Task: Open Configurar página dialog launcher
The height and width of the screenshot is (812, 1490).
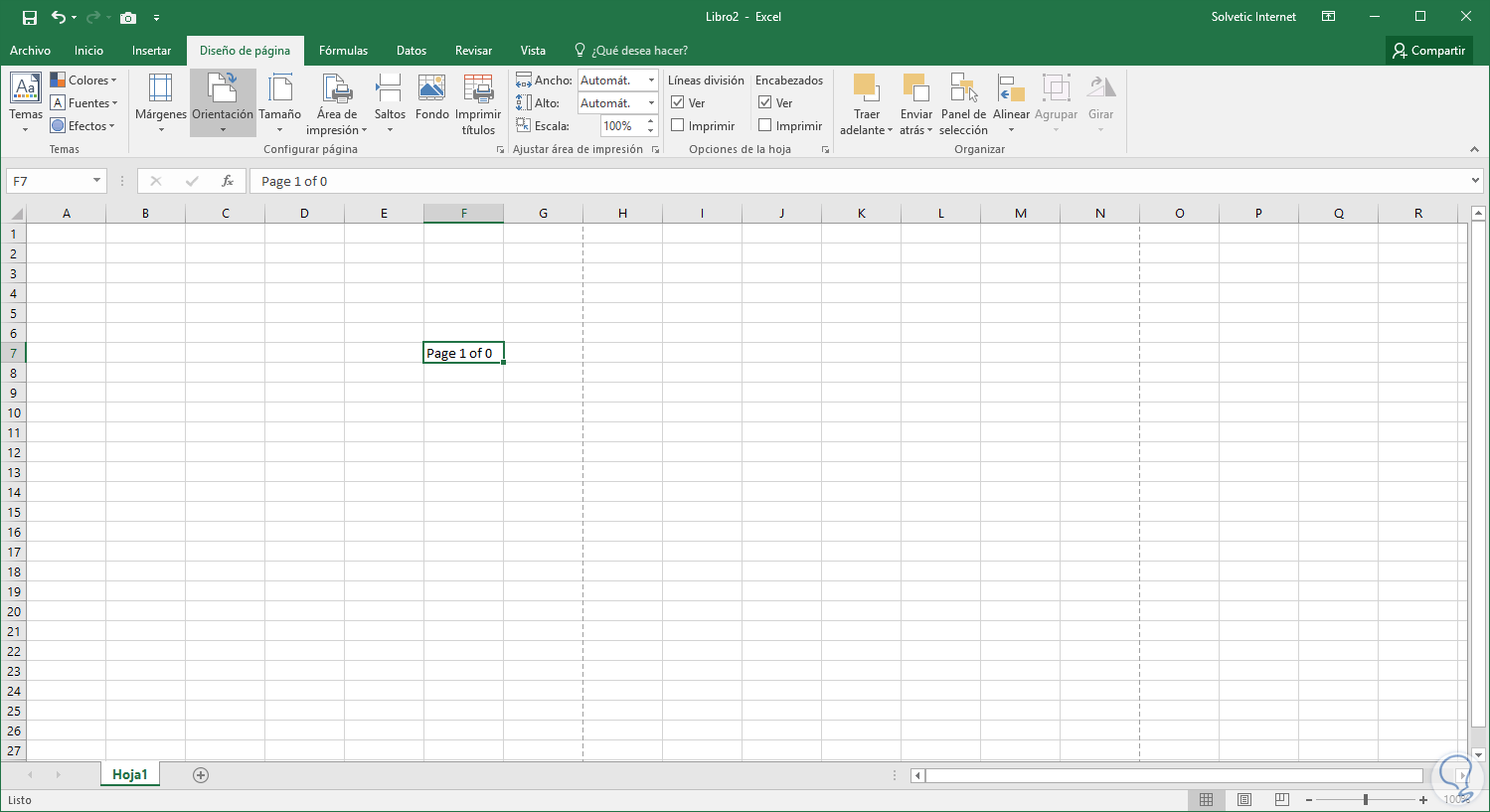Action: pyautogui.click(x=500, y=150)
